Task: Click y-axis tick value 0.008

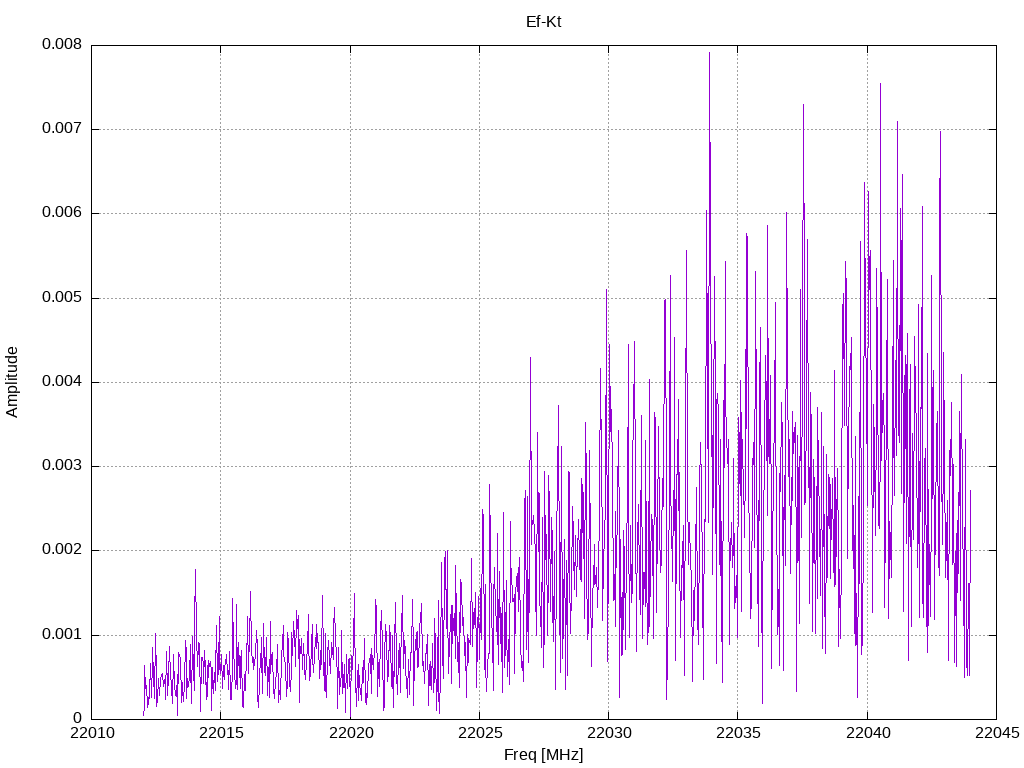Action: tap(62, 44)
